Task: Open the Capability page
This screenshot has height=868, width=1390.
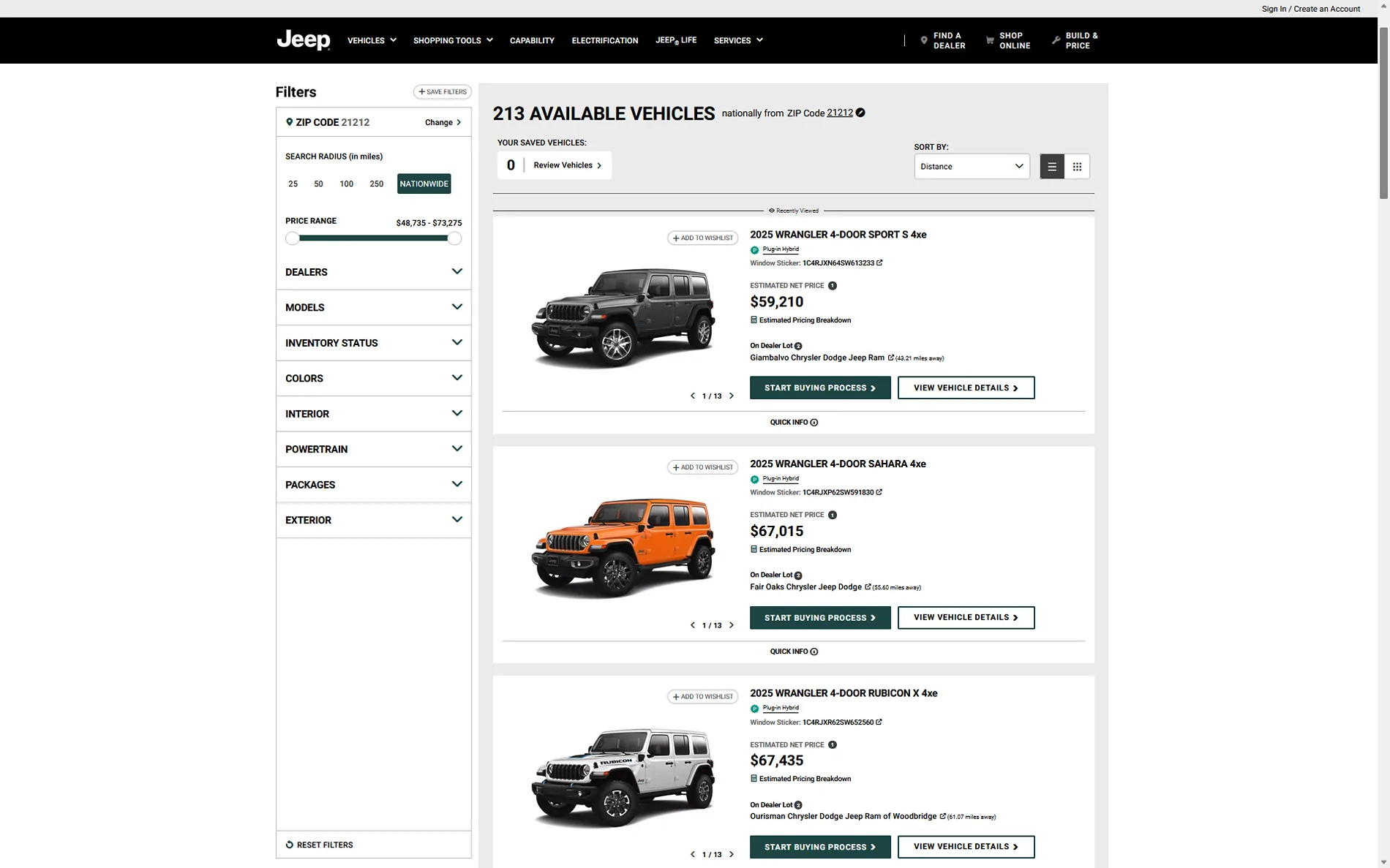Action: 532,40
